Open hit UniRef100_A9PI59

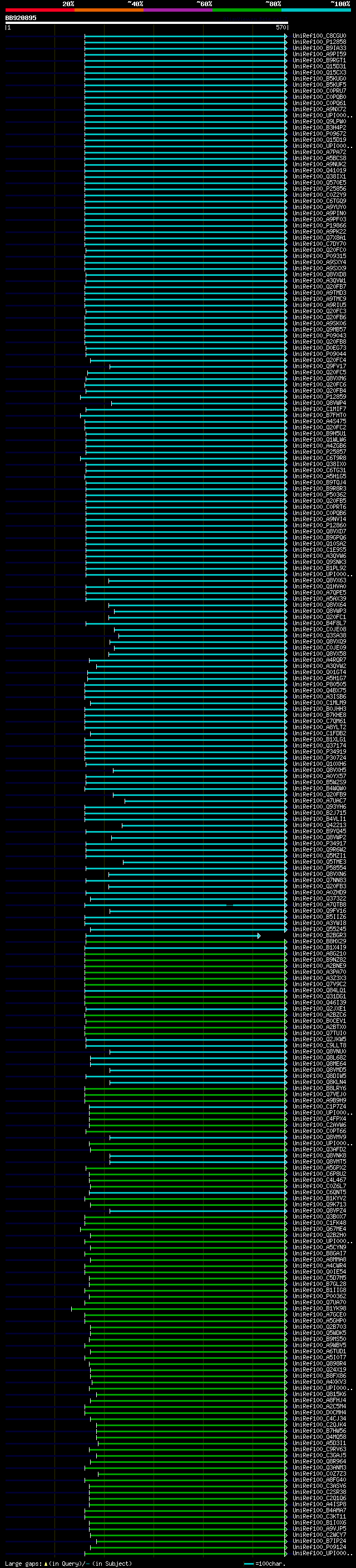(x=319, y=54)
